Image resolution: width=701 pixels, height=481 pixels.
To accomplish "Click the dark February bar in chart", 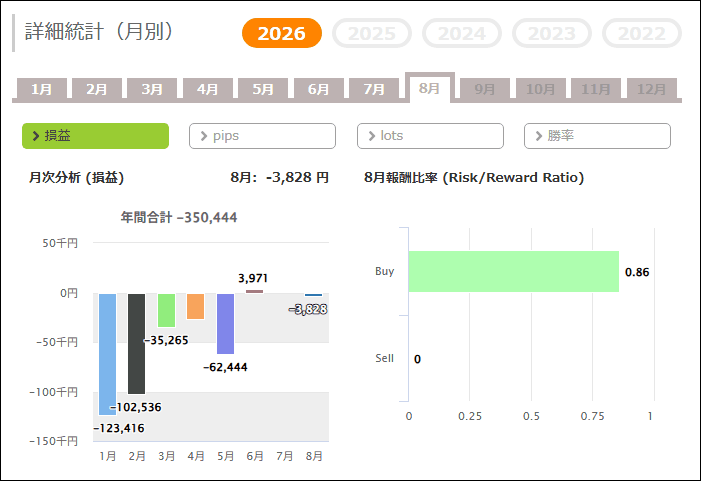I will click(136, 344).
